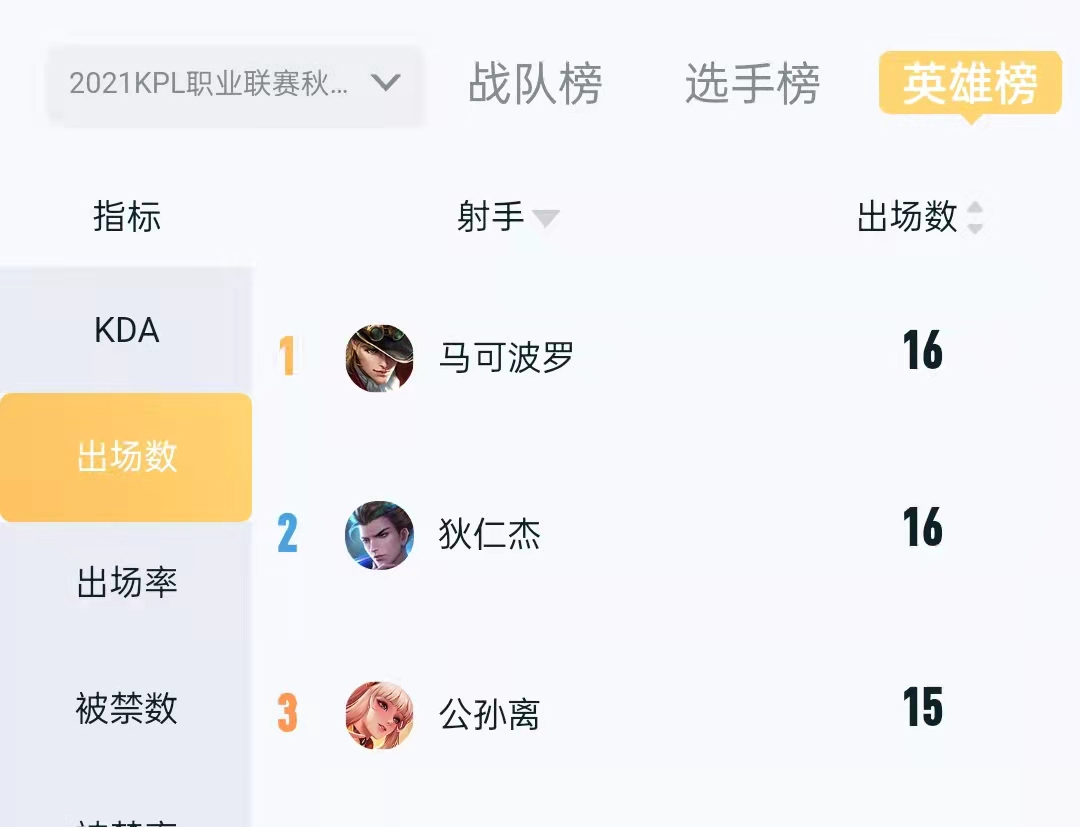The width and height of the screenshot is (1080, 827).
Task: Select the 英雄榜 tab
Action: click(970, 84)
